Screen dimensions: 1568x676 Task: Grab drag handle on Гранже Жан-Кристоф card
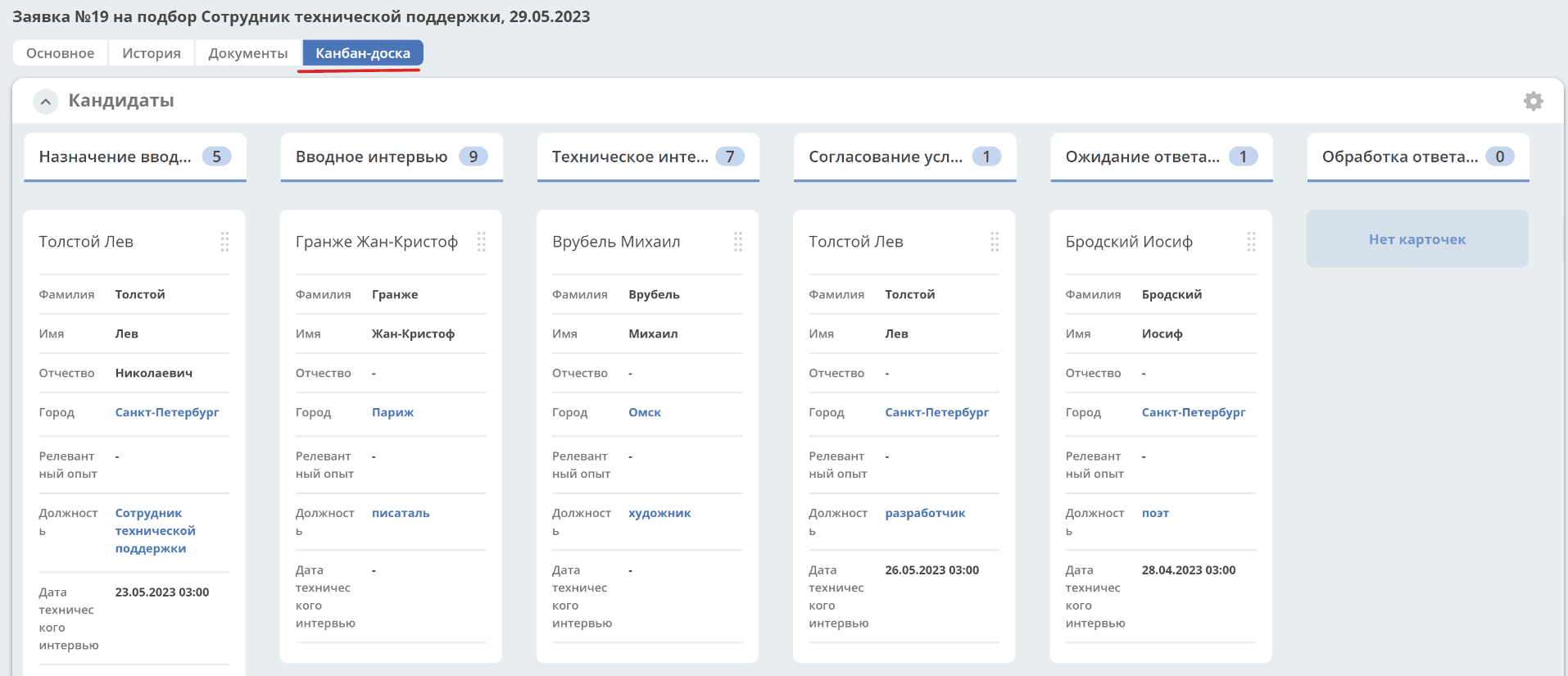coord(481,241)
